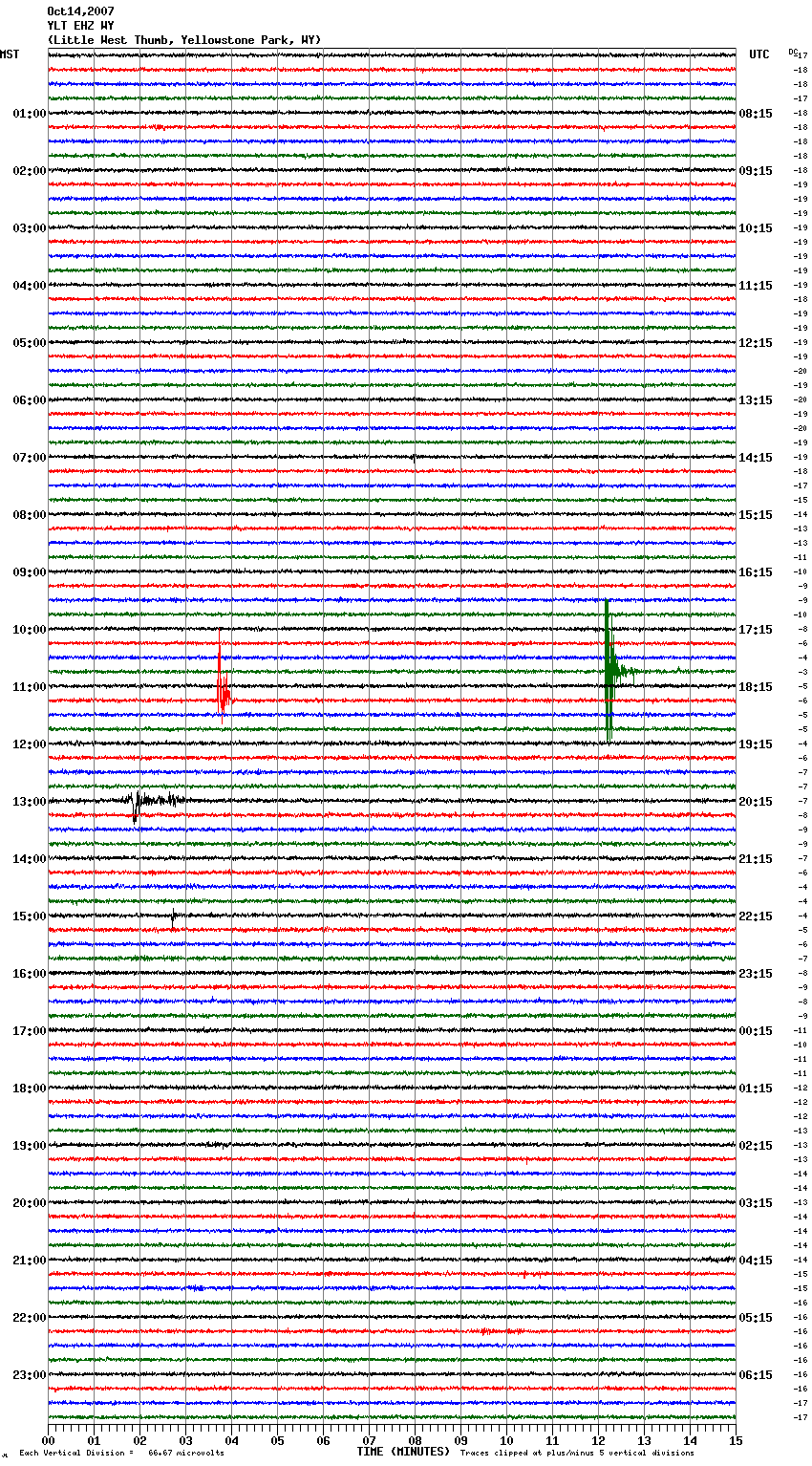Image resolution: width=812 pixels, height=1466 pixels.
Task: Click the 23:00 MST time label
Action: coord(30,1375)
